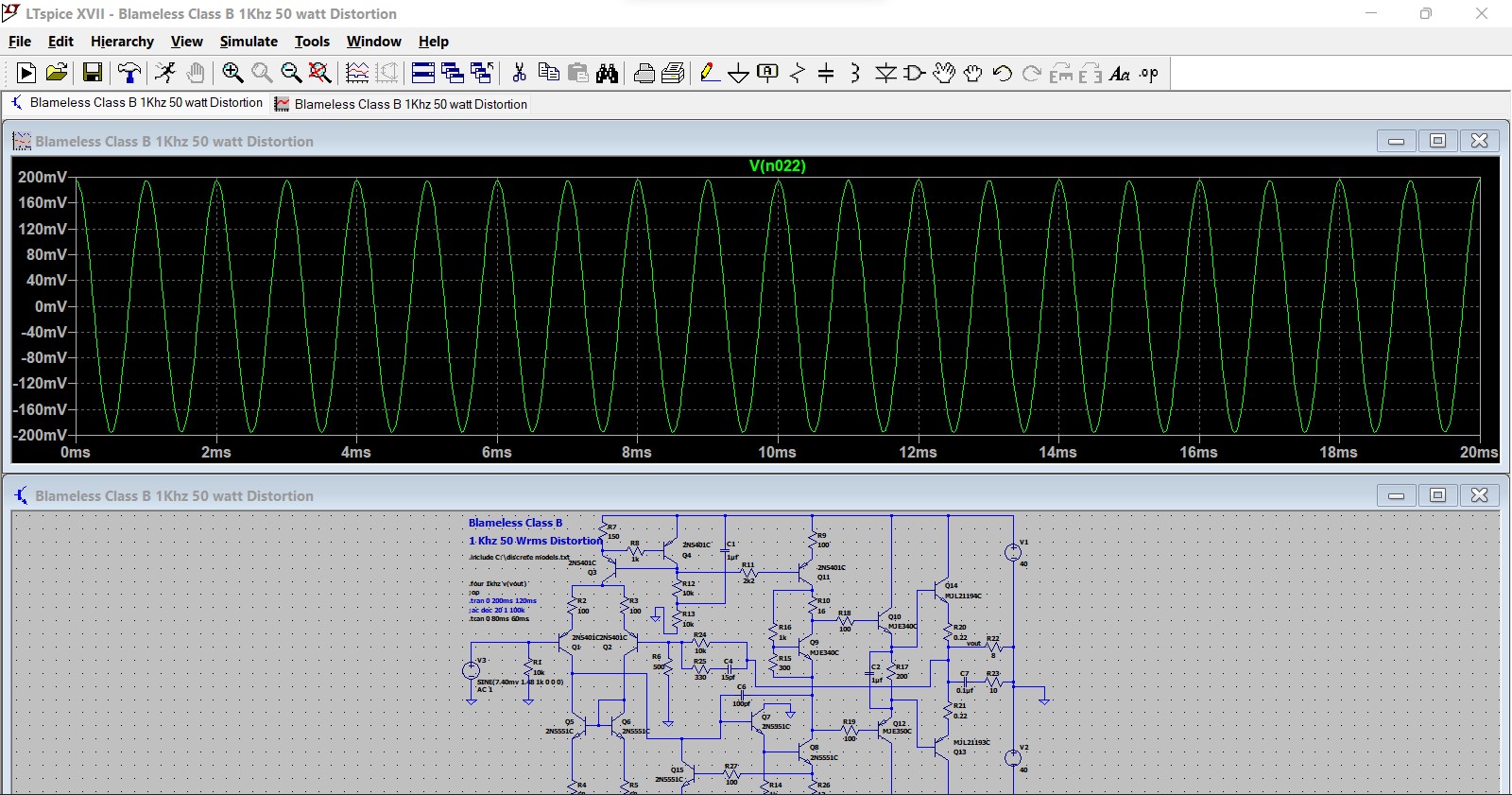The image size is (1512, 795).
Task: Open the Simulate menu
Action: click(x=249, y=42)
